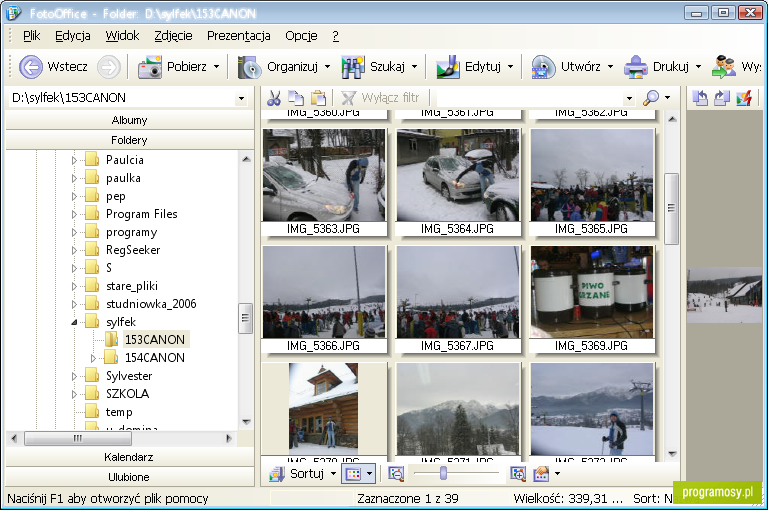Image resolution: width=768 pixels, height=510 pixels.
Task: Click the Foldery panel header
Action: 129,140
